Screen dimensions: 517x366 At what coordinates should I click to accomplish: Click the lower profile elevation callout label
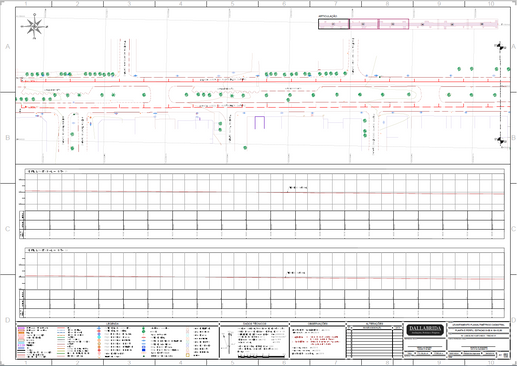pos(296,273)
